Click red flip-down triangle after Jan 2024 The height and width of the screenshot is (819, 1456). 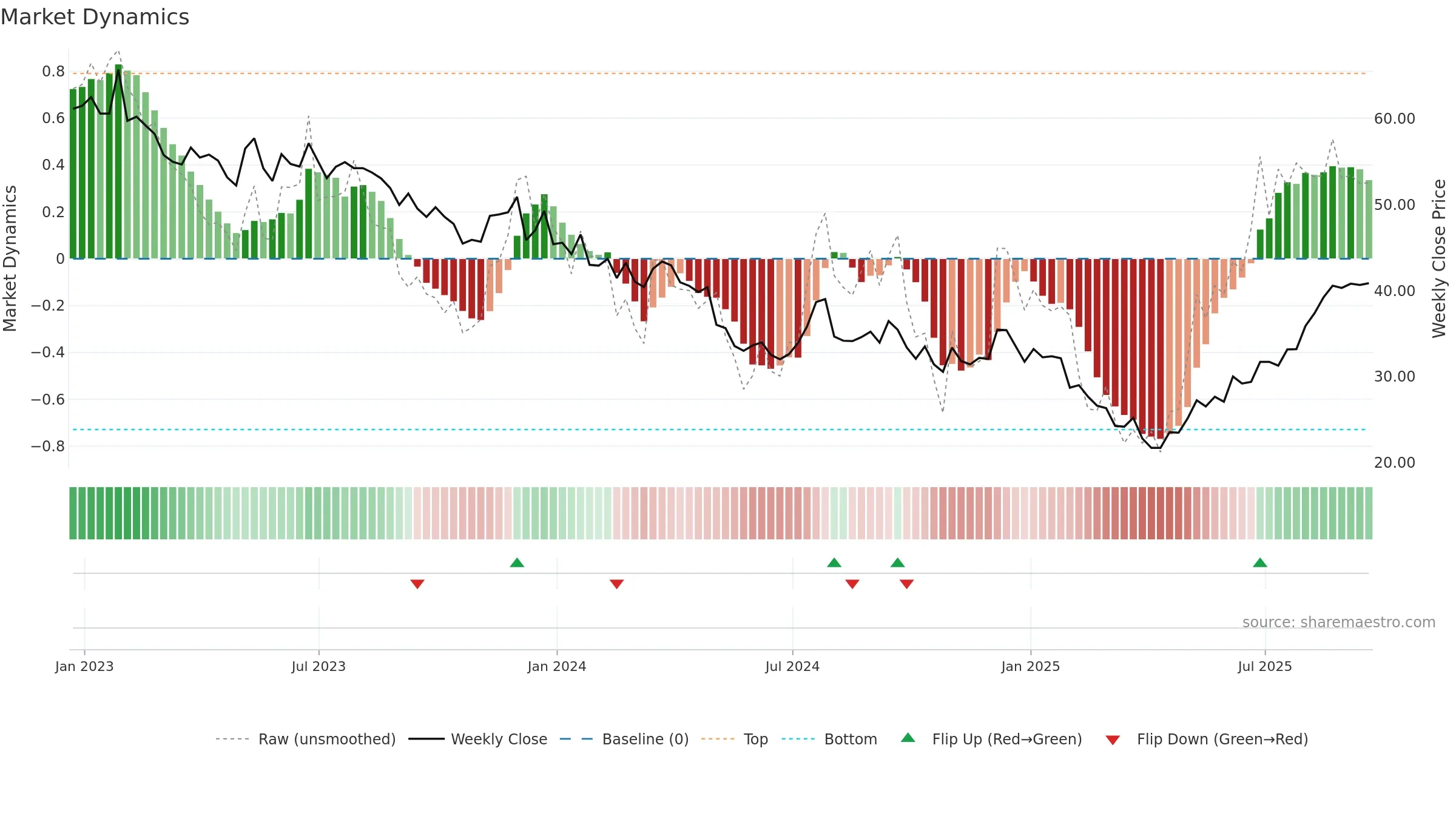coord(617,584)
